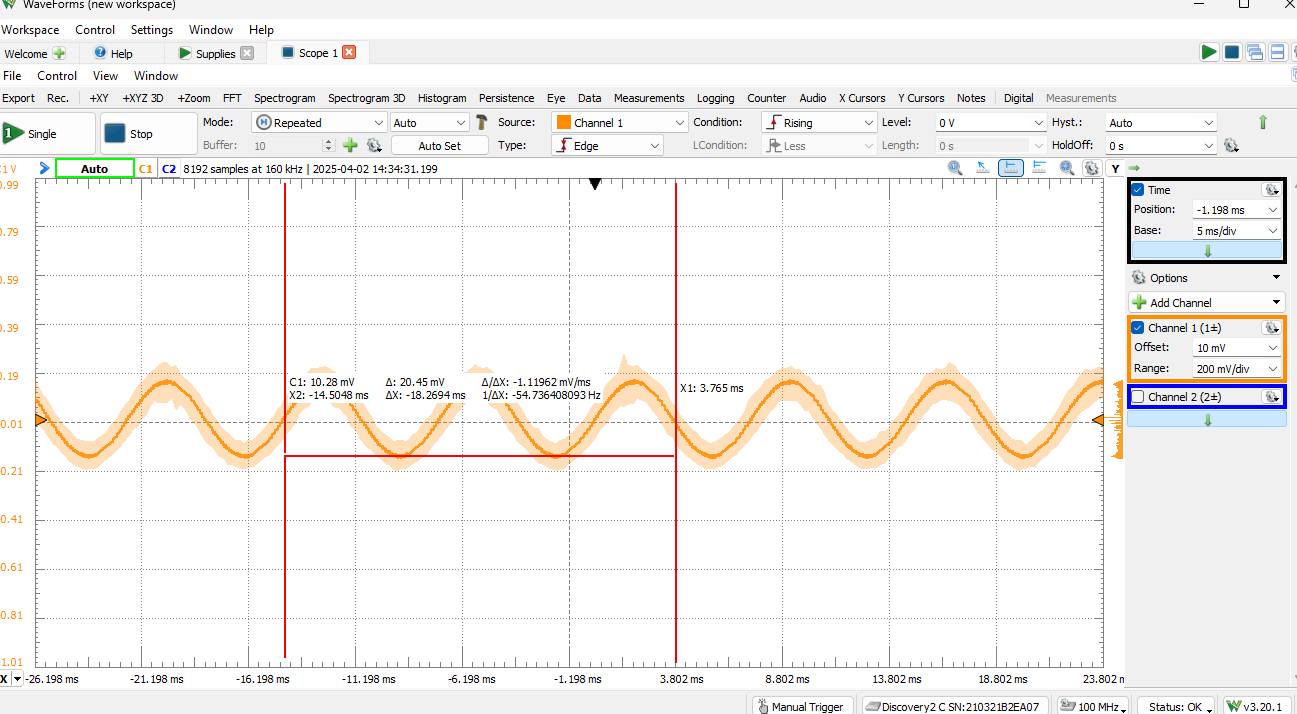Open the X Cursors toolbar item

(x=861, y=98)
